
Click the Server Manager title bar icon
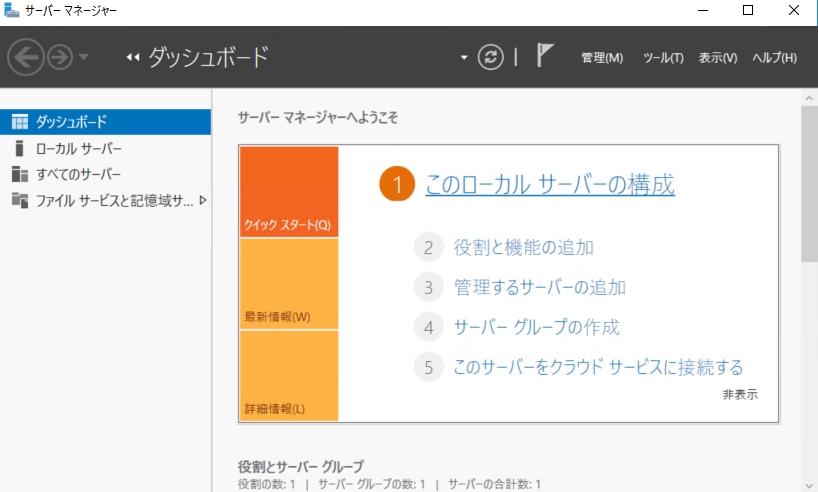(11, 10)
